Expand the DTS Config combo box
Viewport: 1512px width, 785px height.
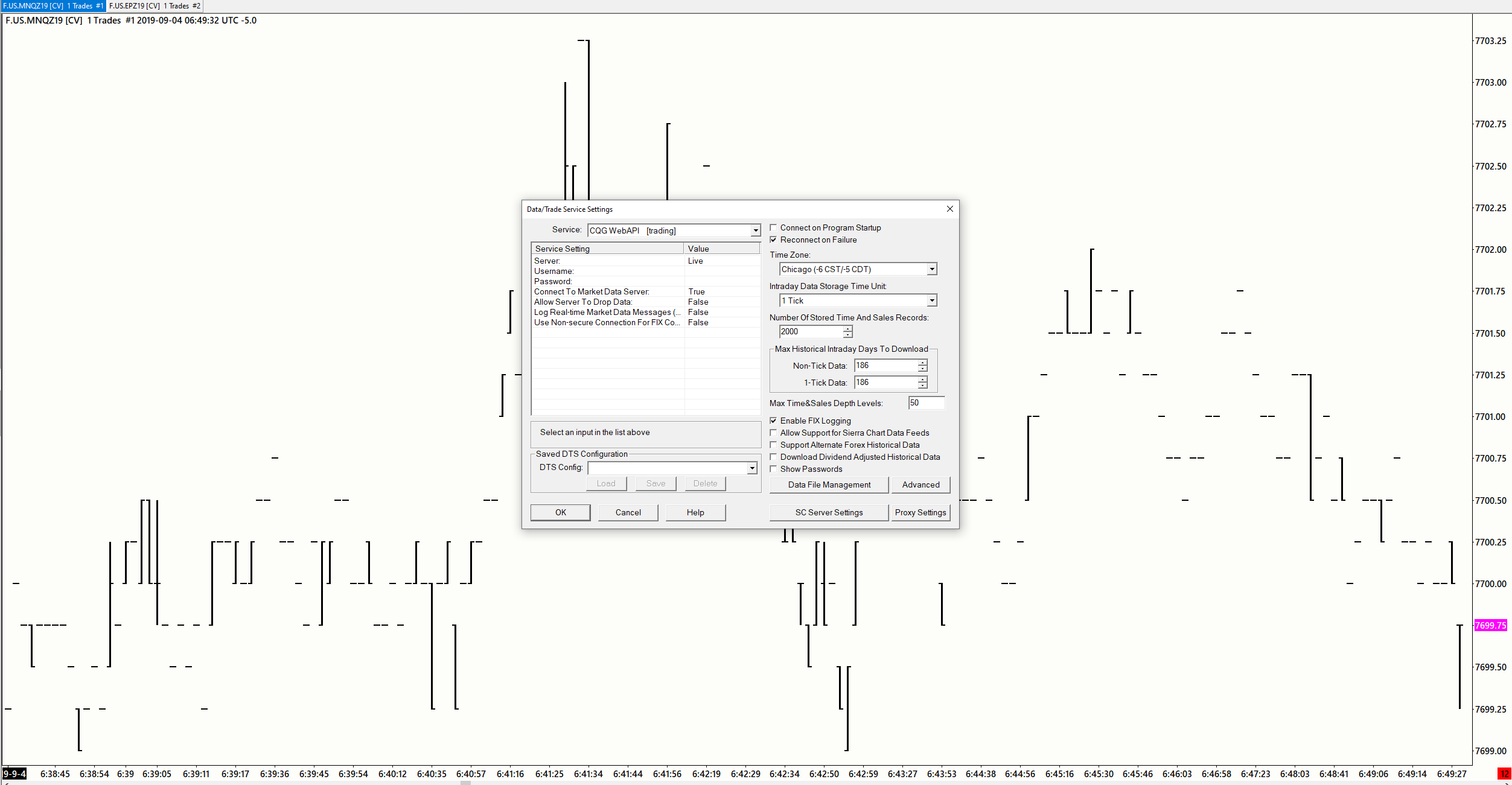pyautogui.click(x=752, y=468)
